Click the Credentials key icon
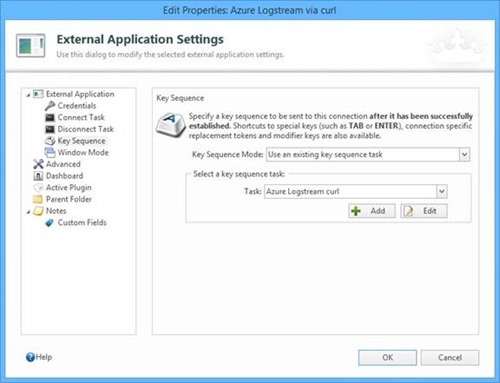500x383 pixels. click(x=50, y=106)
